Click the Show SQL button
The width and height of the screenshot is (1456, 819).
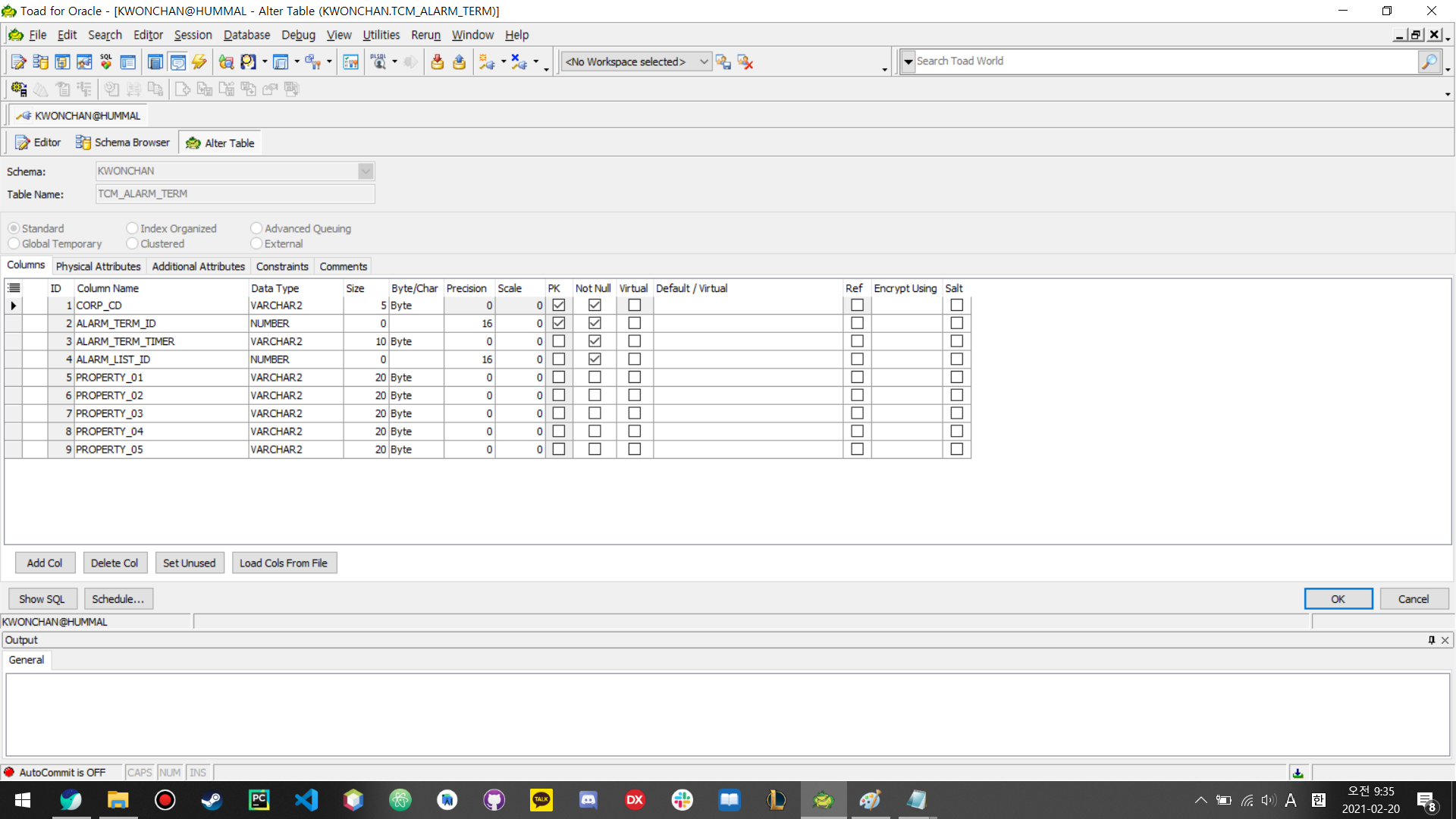42,599
